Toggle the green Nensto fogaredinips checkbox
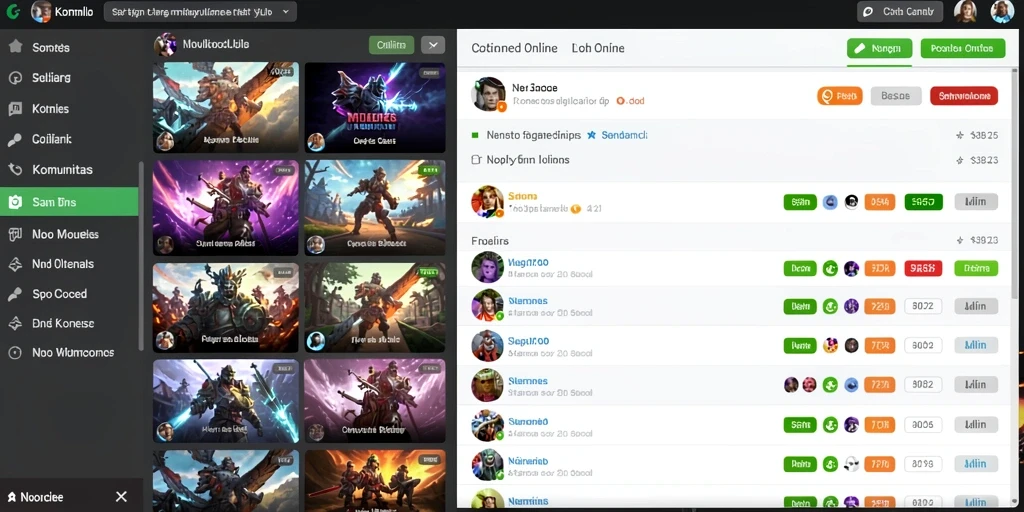The image size is (1024, 512). coord(475,135)
